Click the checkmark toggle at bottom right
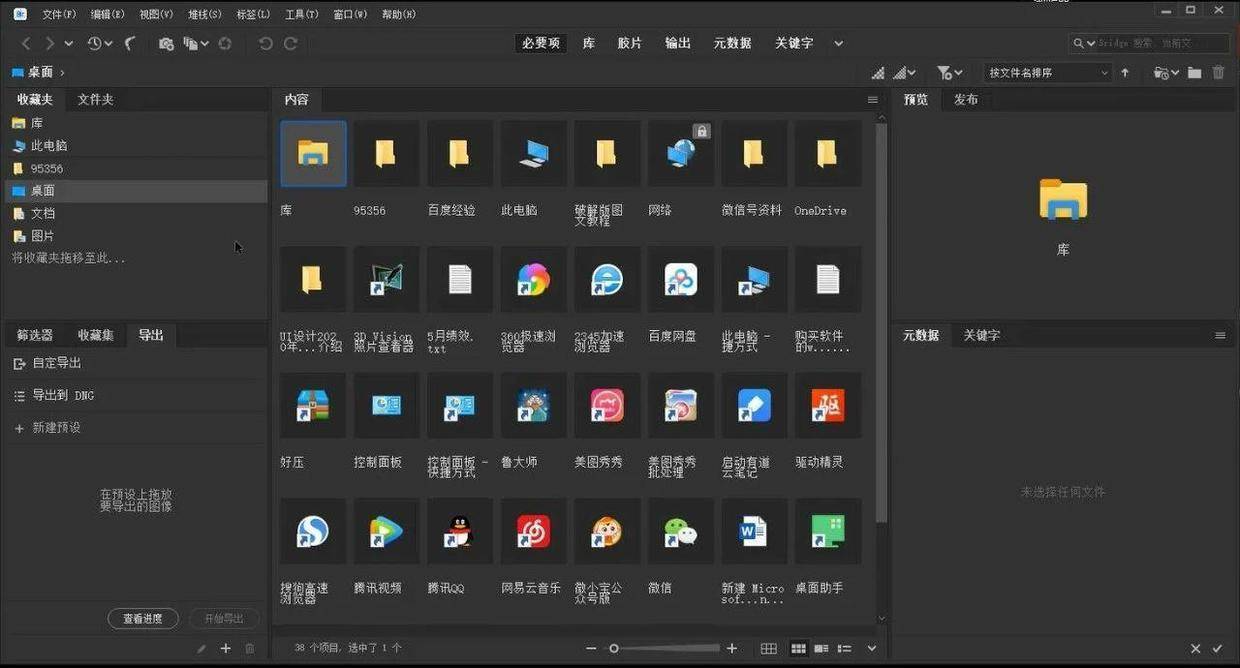Viewport: 1240px width, 668px height. coord(1218,648)
